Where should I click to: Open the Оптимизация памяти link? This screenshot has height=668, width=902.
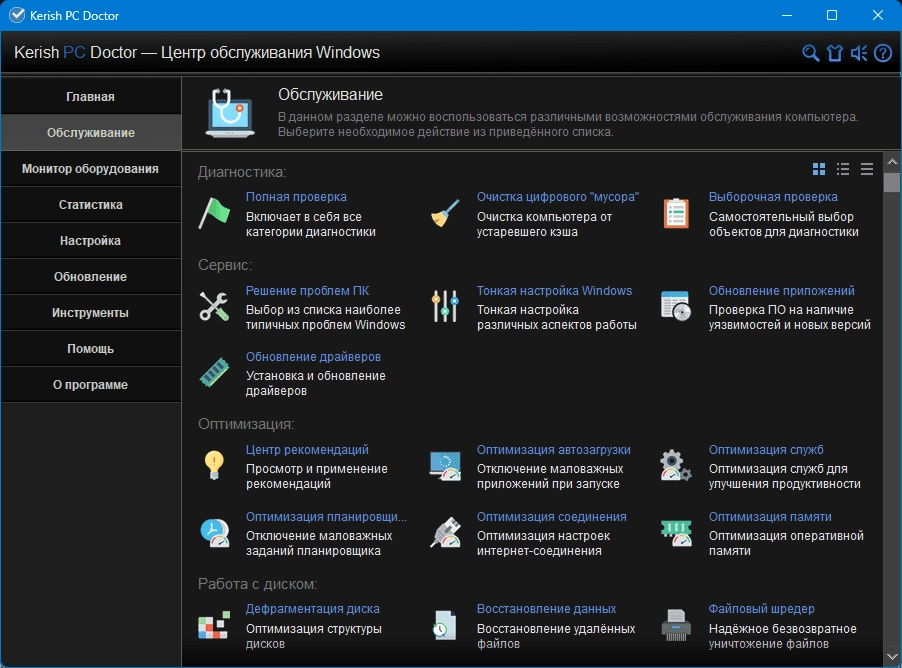pos(770,517)
